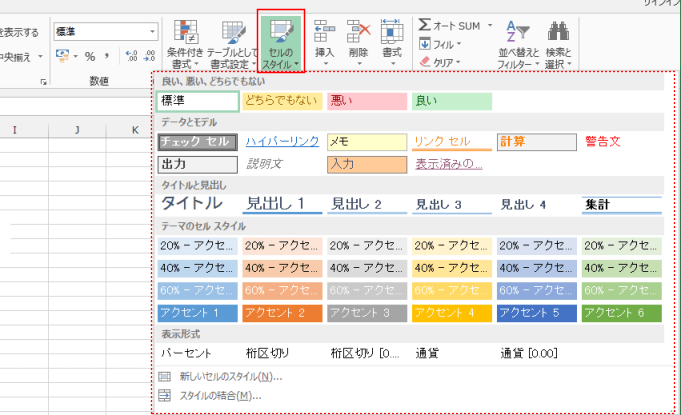The image size is (681, 415).
Task: Click the 削除 (Delete) cells icon
Action: click(358, 40)
